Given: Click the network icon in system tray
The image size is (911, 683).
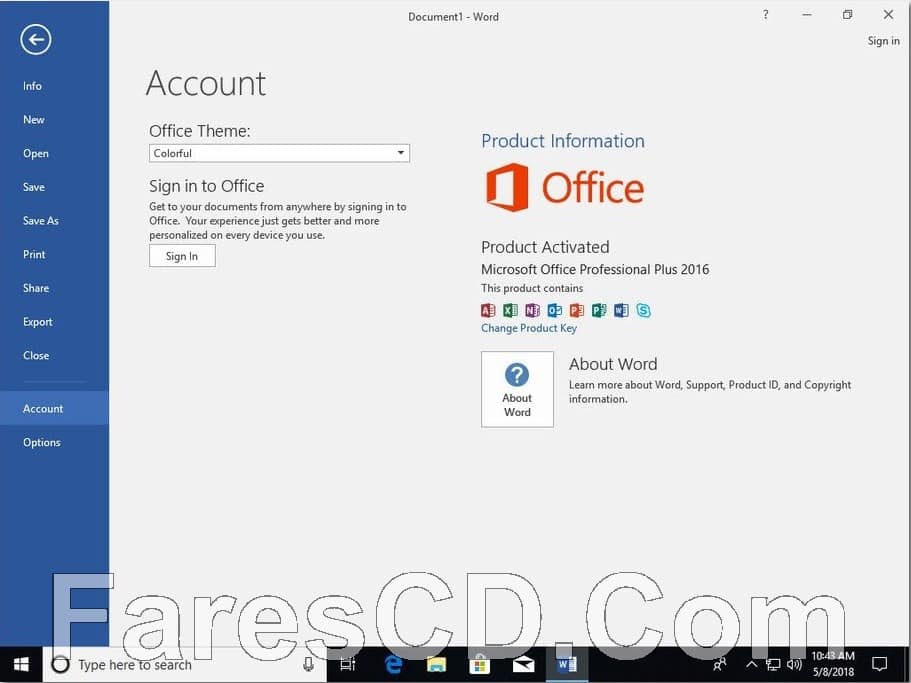Looking at the screenshot, I should (773, 664).
